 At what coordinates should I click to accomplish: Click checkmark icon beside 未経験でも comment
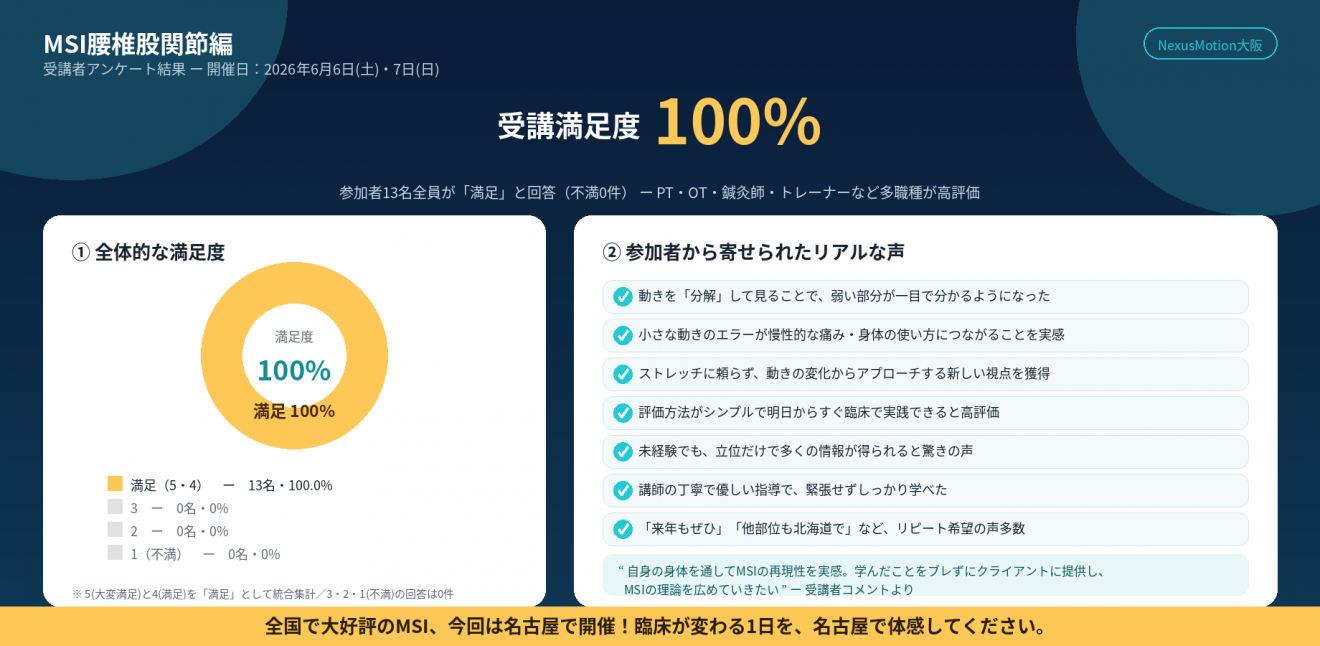623,451
